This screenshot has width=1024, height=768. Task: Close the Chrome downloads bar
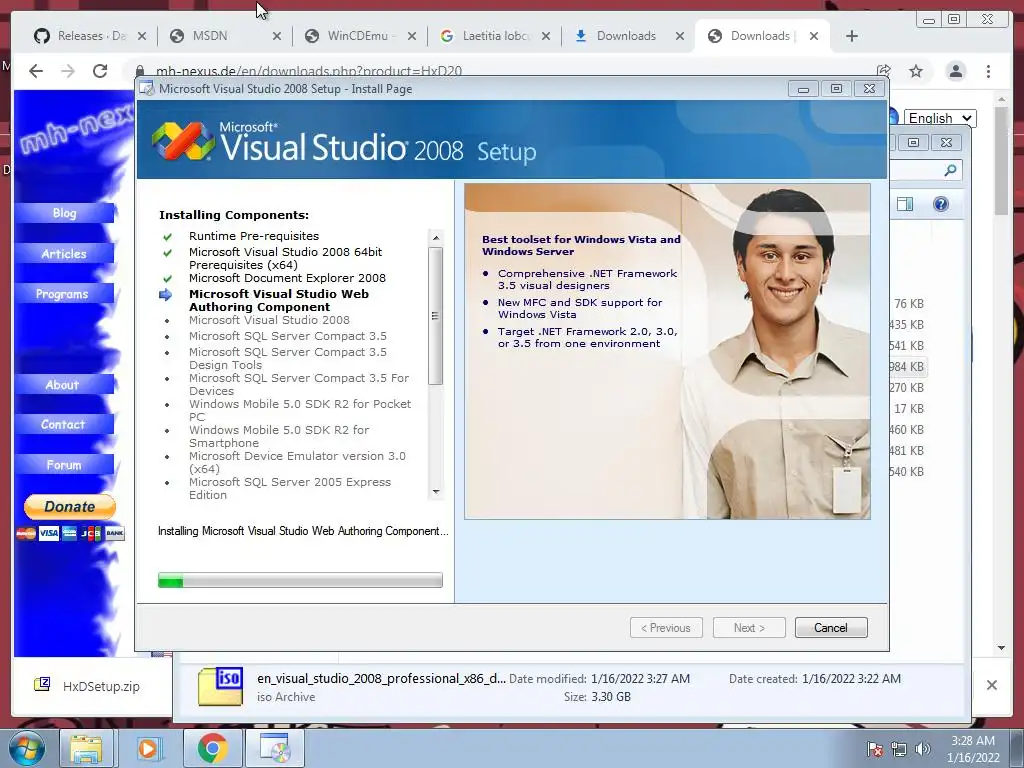coord(991,685)
